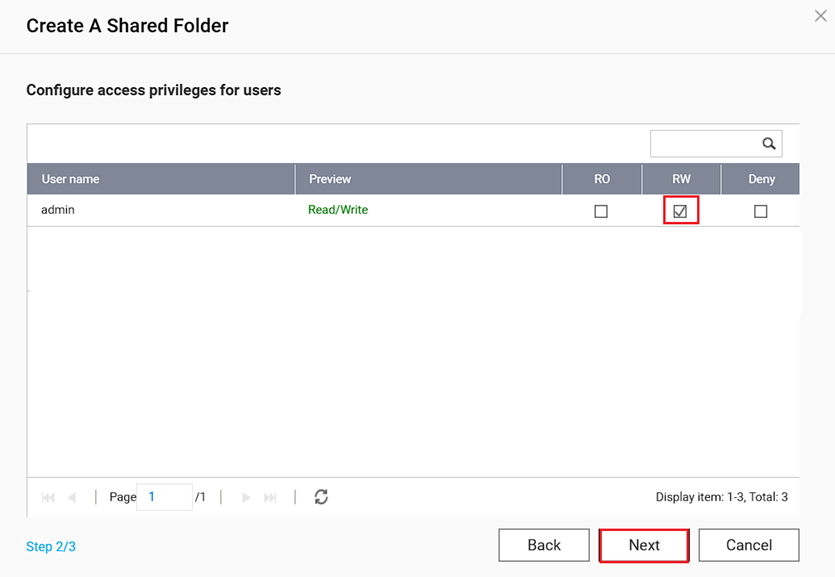This screenshot has height=577, width=835.
Task: Refresh the user list
Action: 321,497
